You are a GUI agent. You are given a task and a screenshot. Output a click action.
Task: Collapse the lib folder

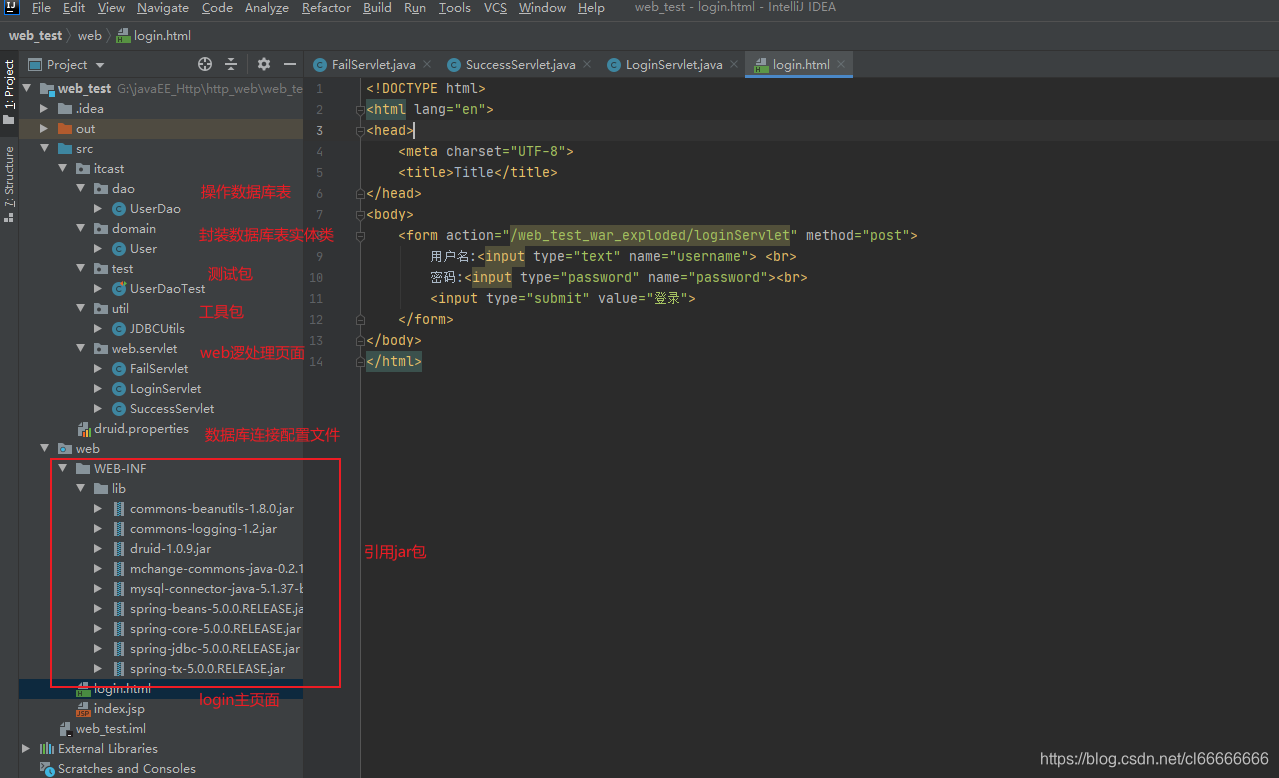pyautogui.click(x=80, y=489)
